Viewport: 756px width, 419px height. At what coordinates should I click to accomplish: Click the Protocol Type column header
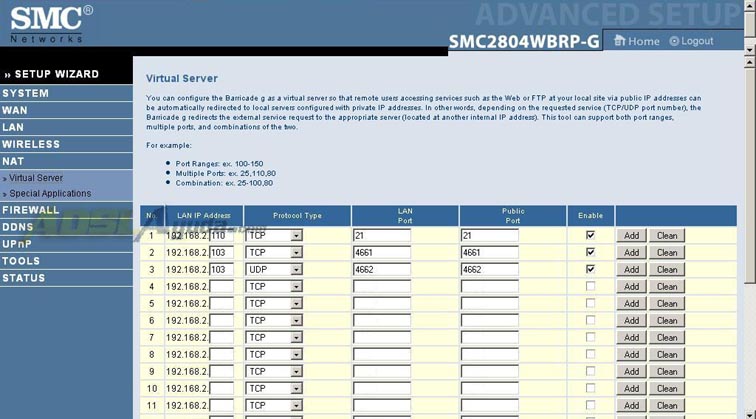click(x=297, y=216)
